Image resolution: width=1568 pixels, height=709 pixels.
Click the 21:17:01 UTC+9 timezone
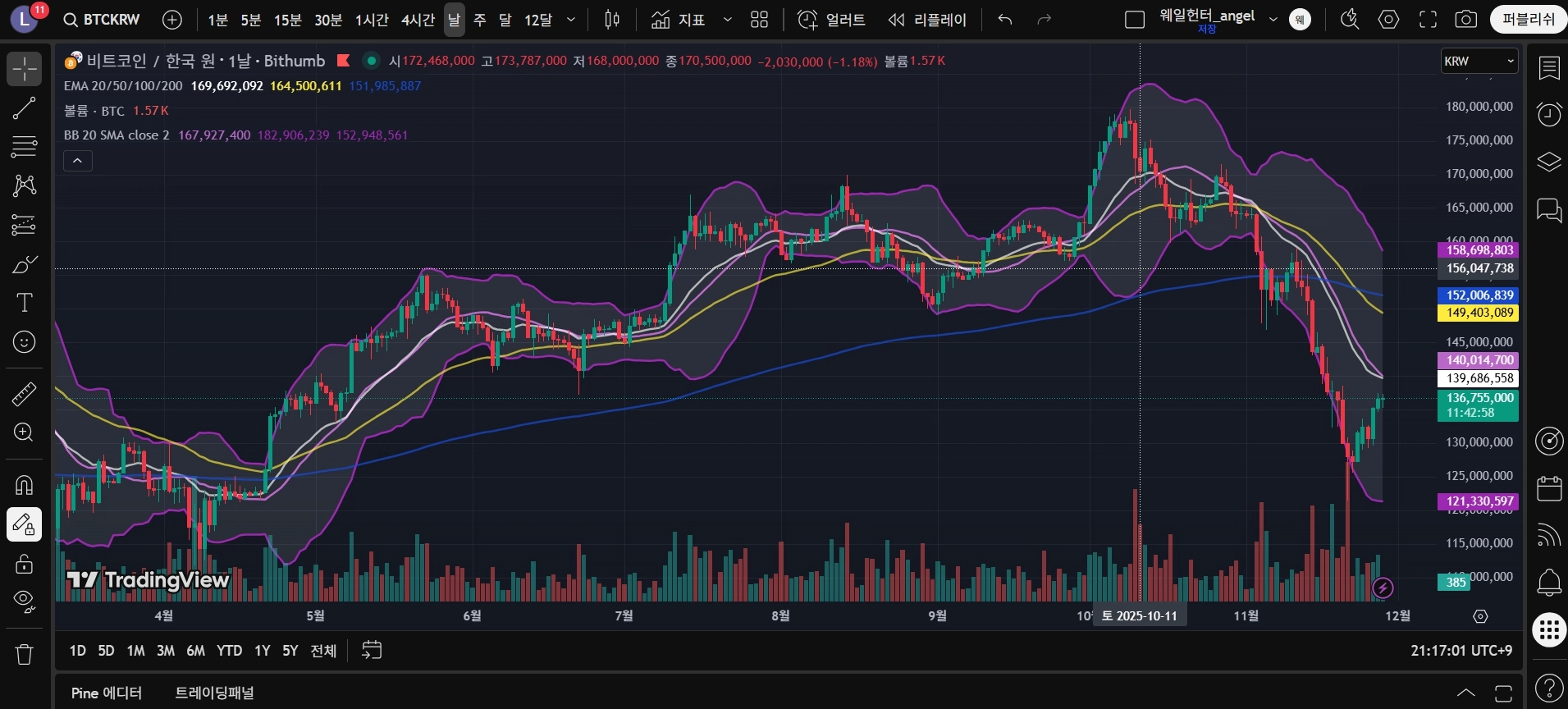click(1461, 651)
